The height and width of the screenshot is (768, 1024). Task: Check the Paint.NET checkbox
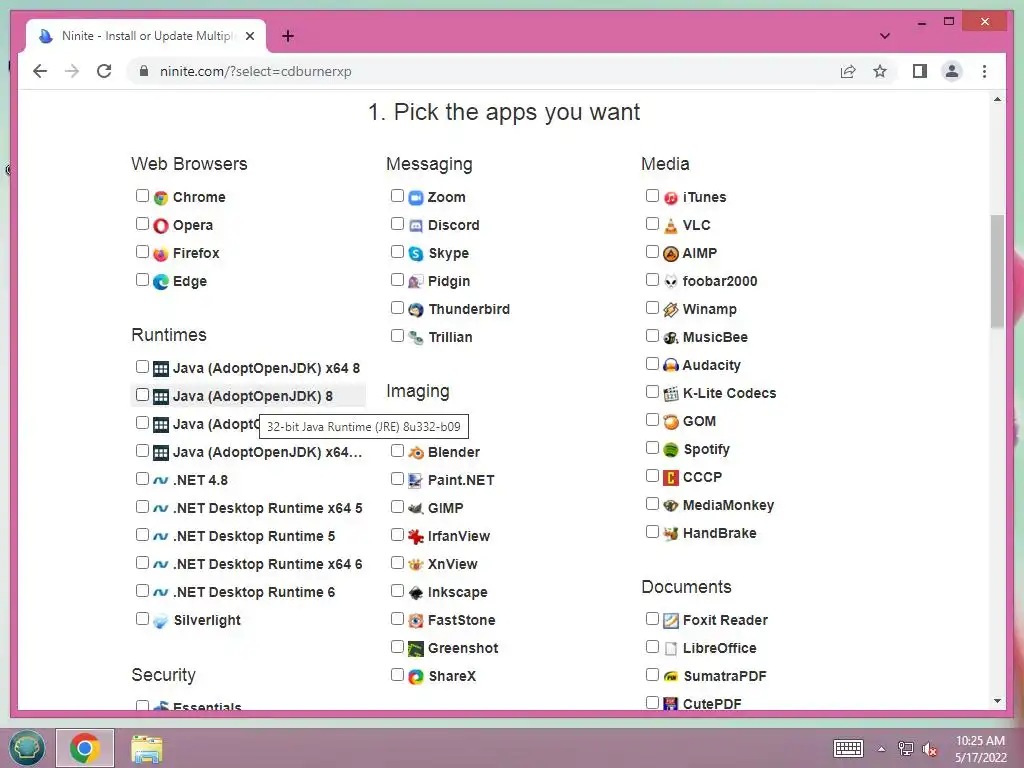tap(397, 479)
